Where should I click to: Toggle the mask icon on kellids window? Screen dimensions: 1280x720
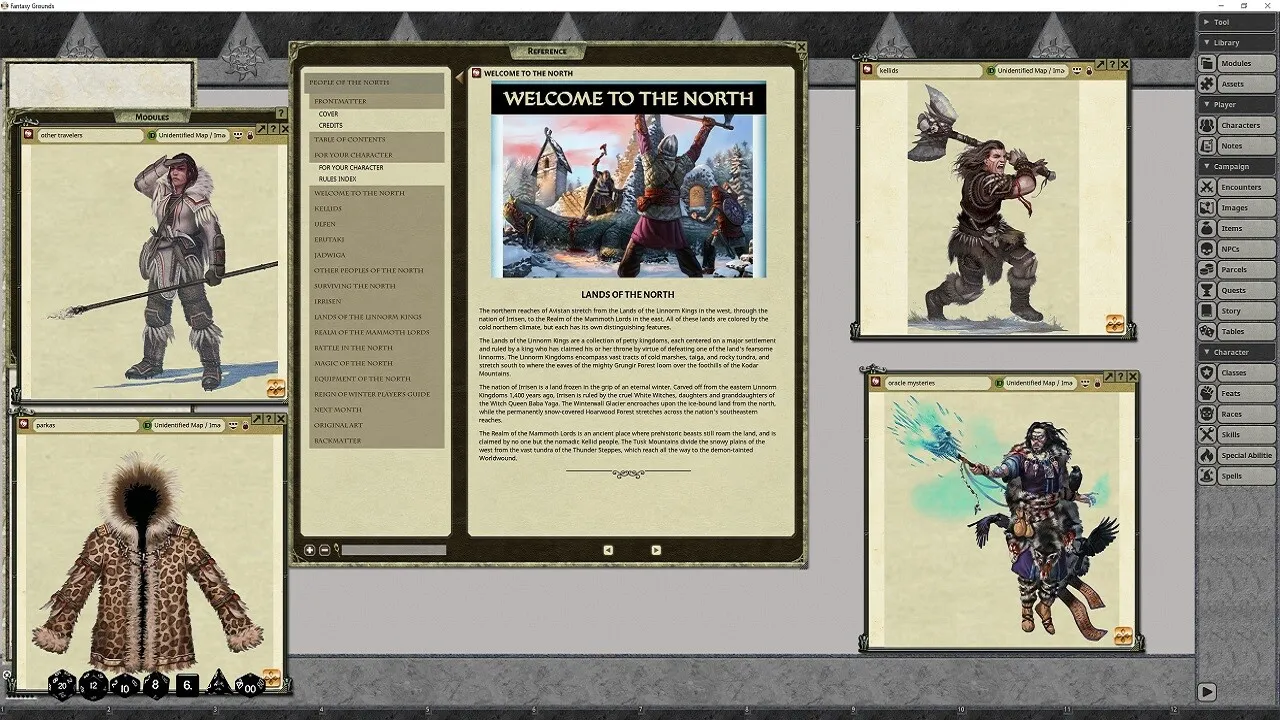pyautogui.click(x=1077, y=71)
